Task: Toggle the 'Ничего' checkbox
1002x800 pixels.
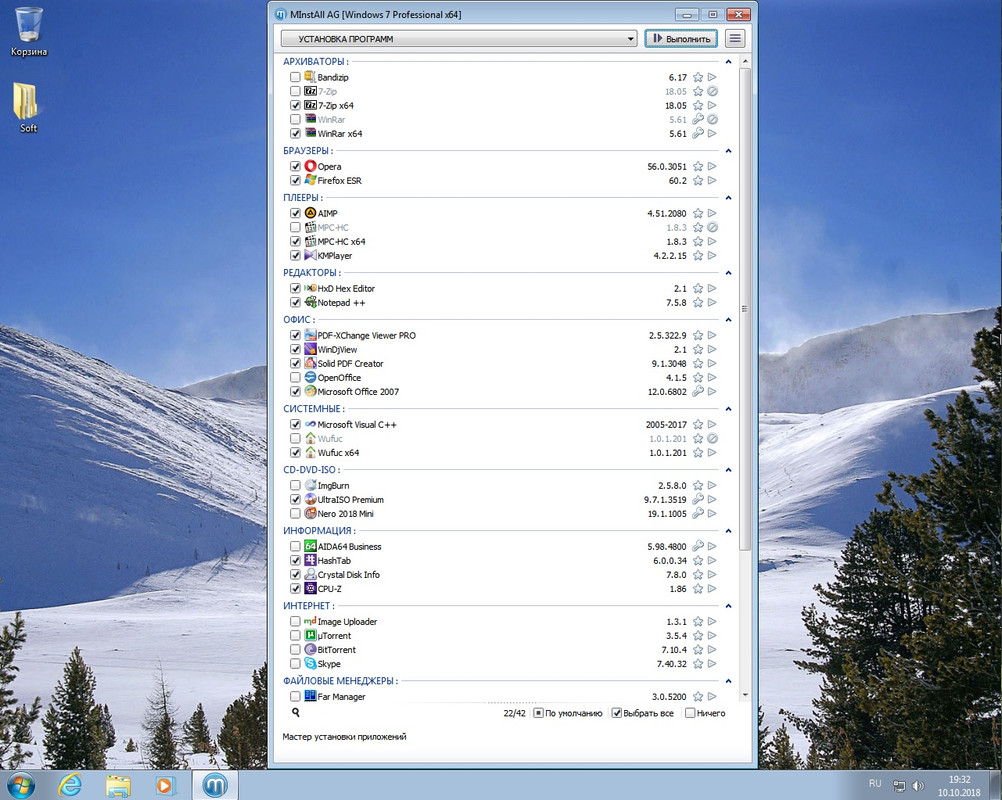Action: pyautogui.click(x=690, y=713)
